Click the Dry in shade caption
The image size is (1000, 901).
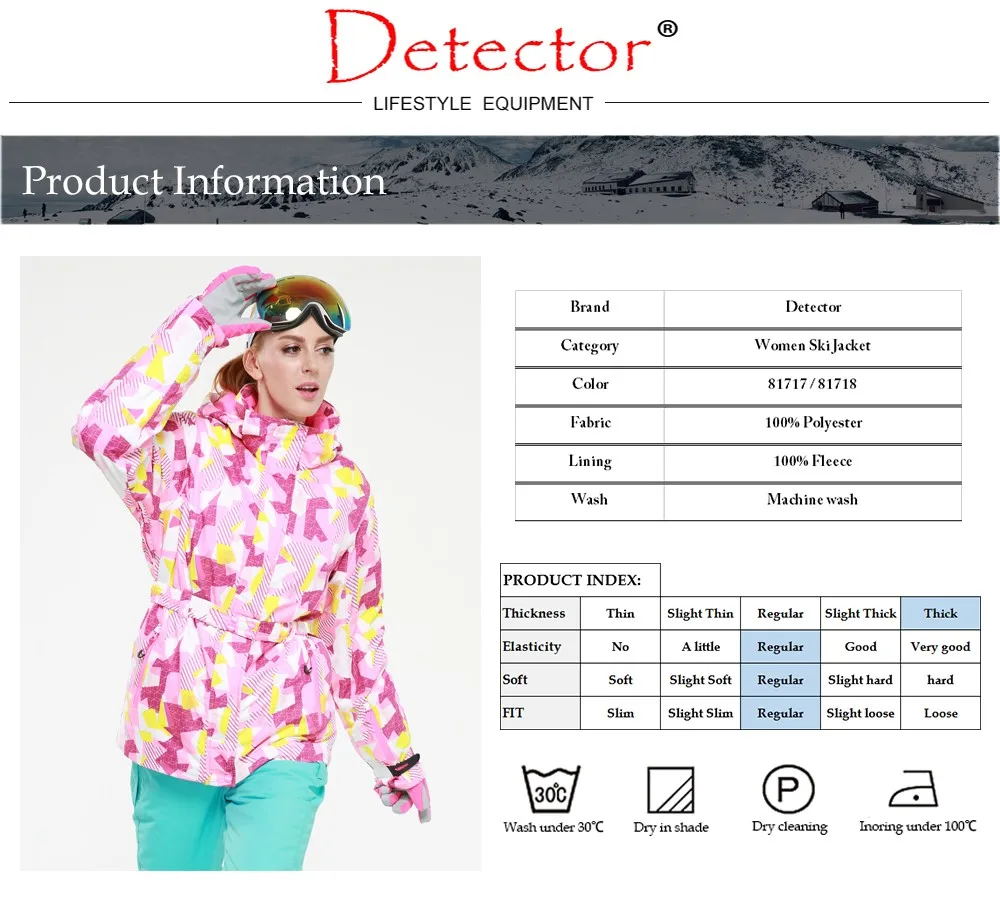pyautogui.click(x=671, y=827)
